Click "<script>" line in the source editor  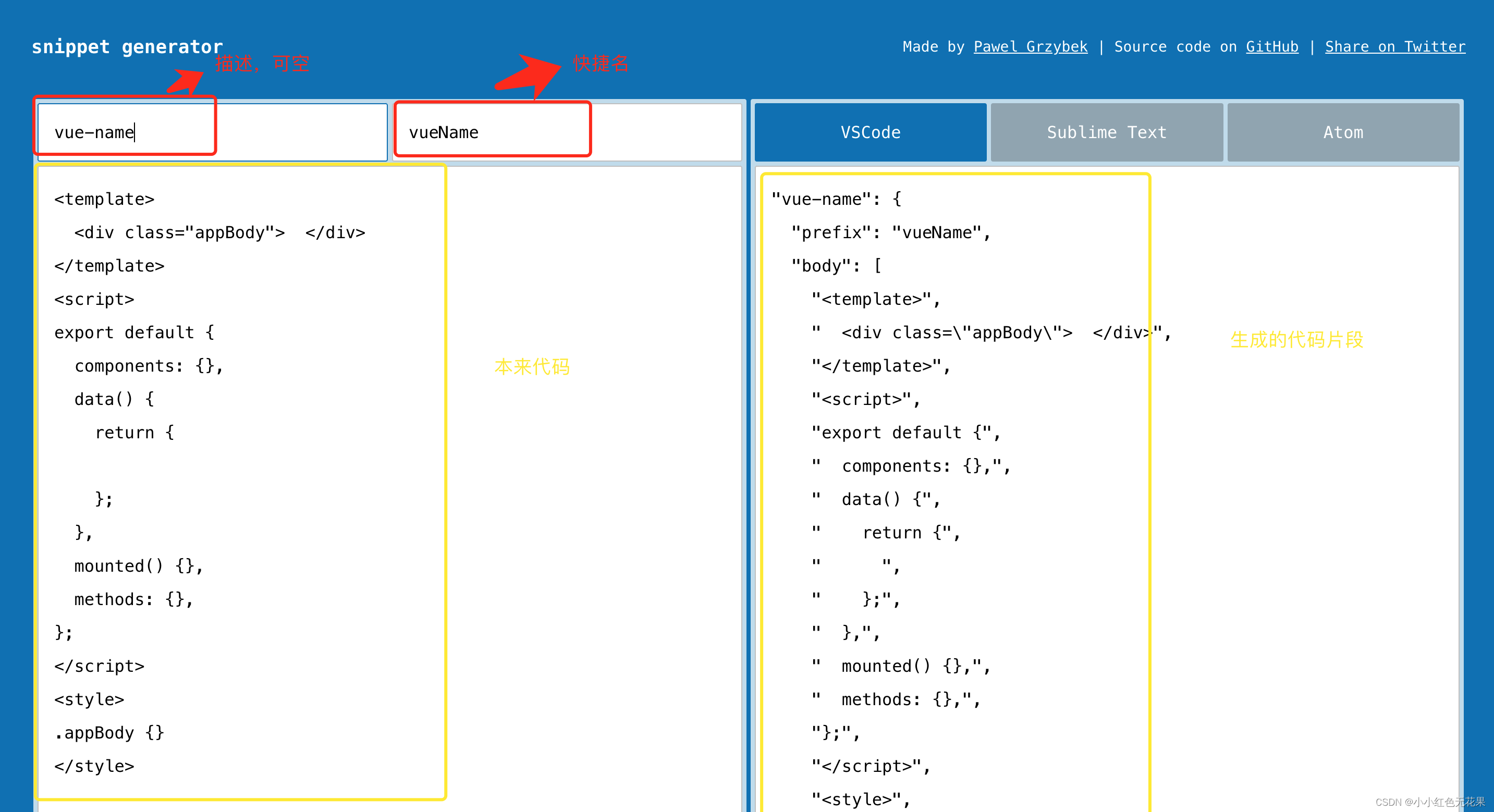click(x=94, y=299)
